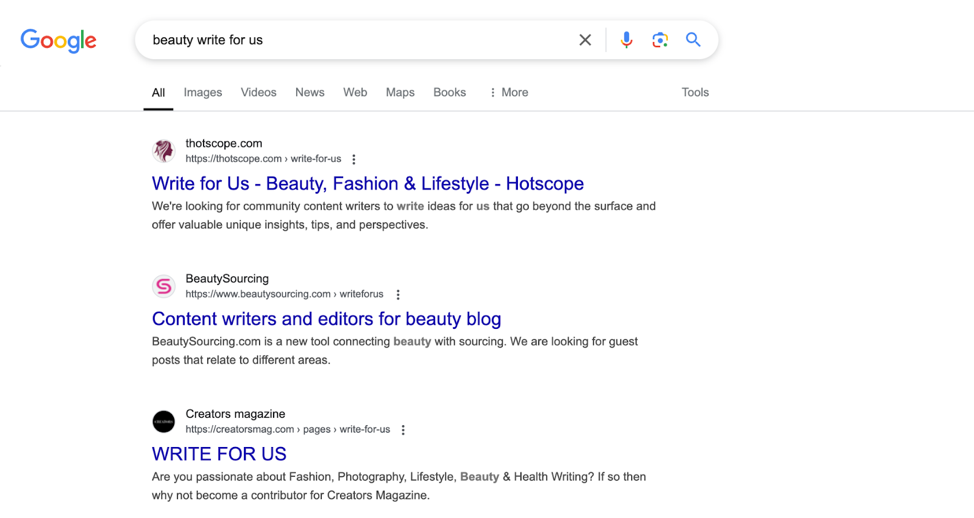Expand the More search filters menu
Image resolution: width=974 pixels, height=518 pixels.
(x=509, y=93)
